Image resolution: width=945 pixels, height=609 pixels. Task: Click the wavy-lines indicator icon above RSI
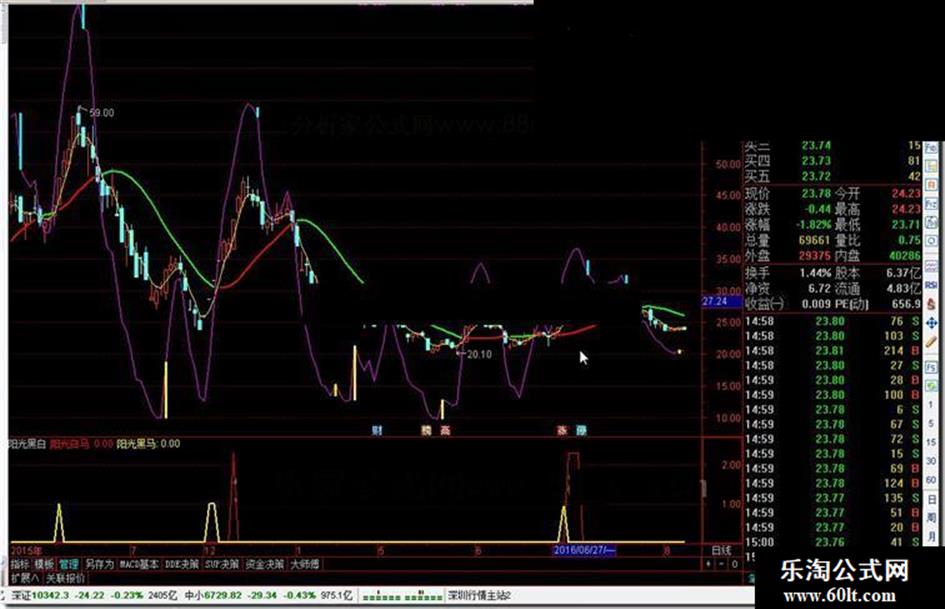coord(931,267)
